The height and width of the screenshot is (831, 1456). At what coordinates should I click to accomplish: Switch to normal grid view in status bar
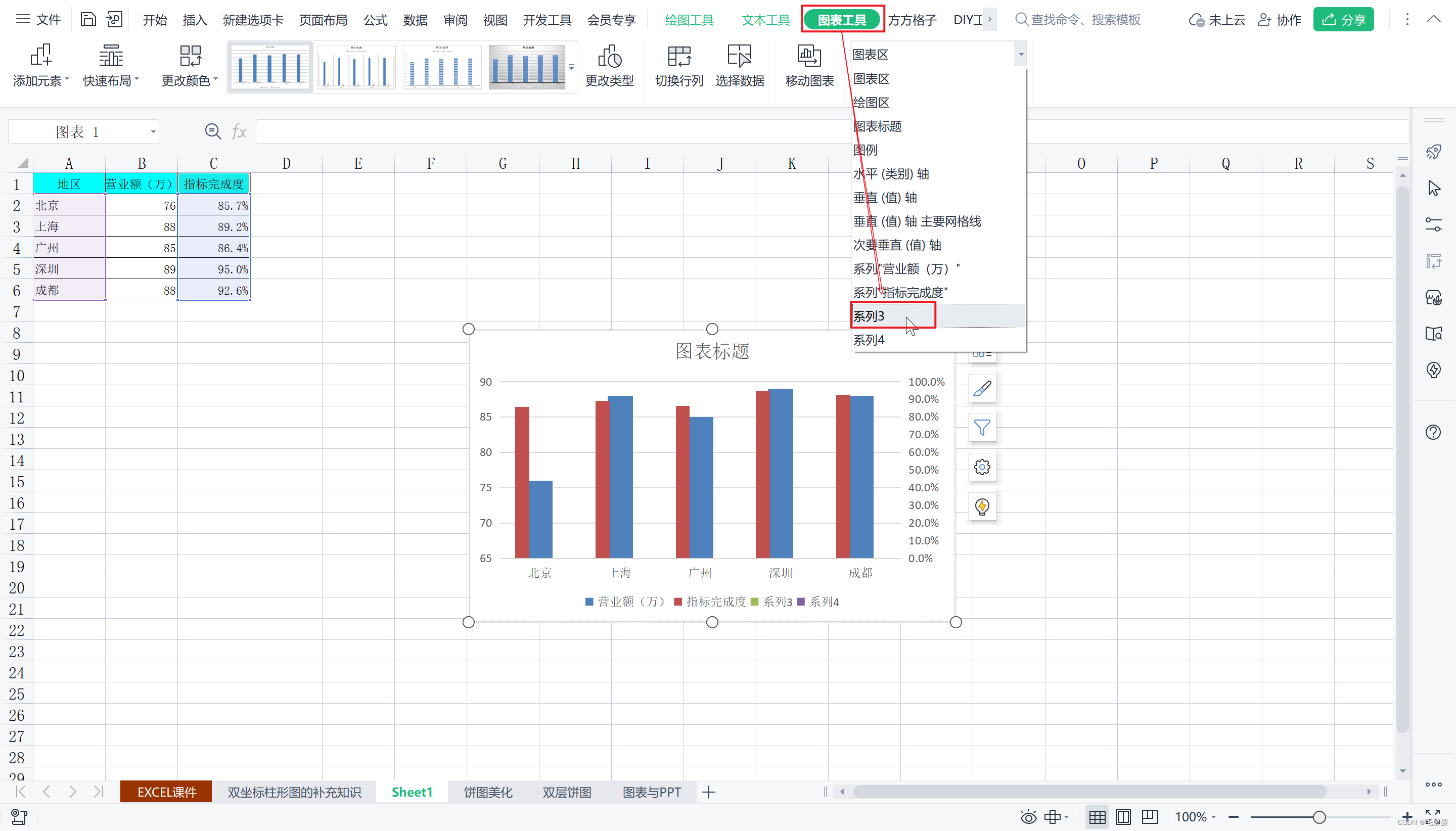tap(1097, 817)
